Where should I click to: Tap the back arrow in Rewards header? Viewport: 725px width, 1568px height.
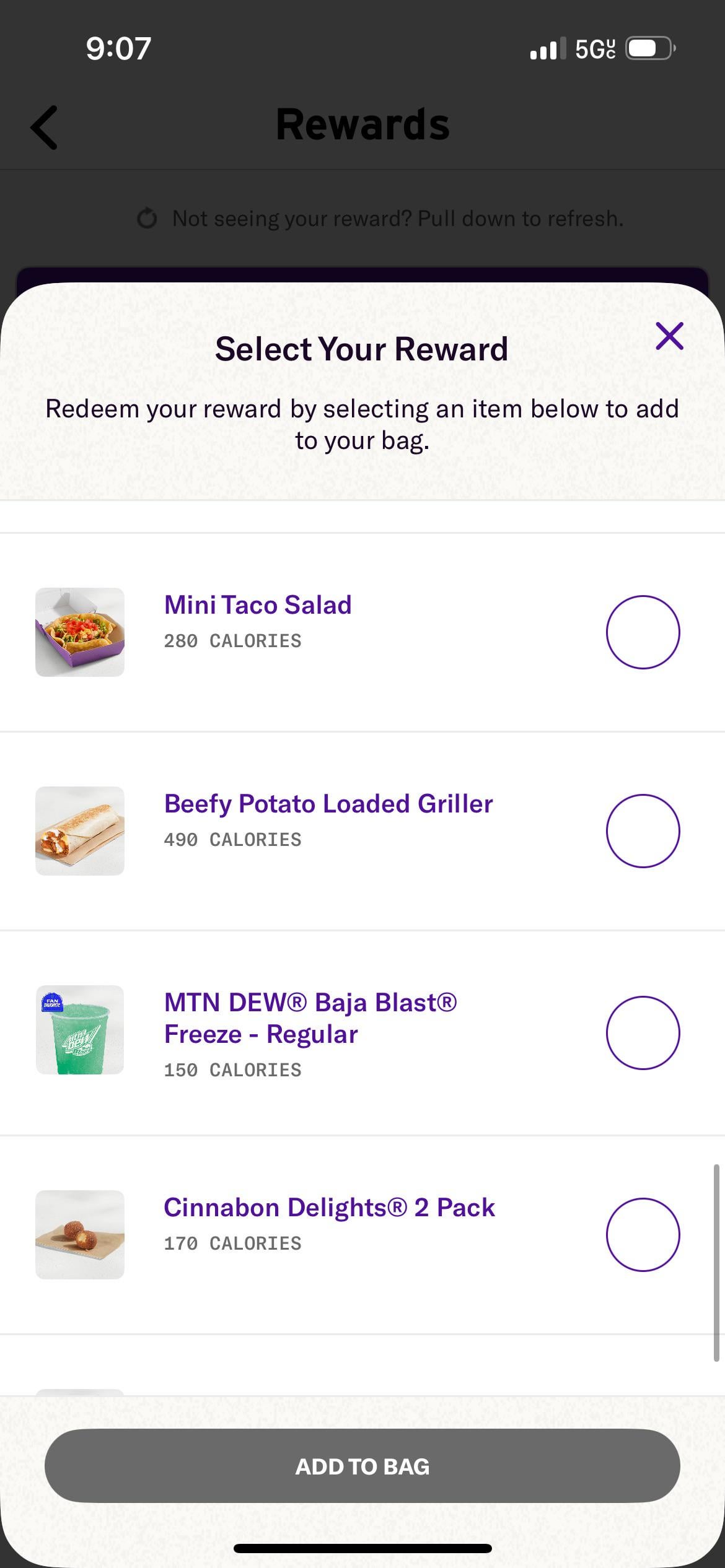pos(45,128)
